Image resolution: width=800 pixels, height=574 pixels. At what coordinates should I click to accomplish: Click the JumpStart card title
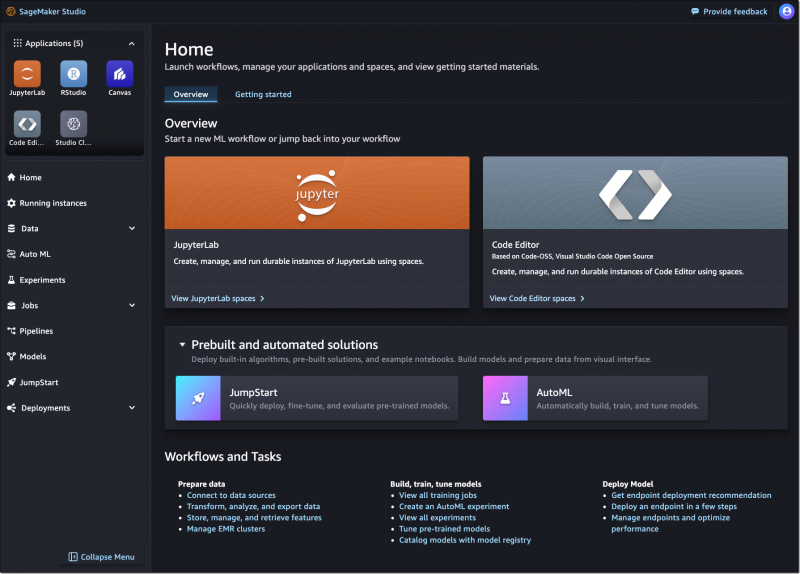253,393
